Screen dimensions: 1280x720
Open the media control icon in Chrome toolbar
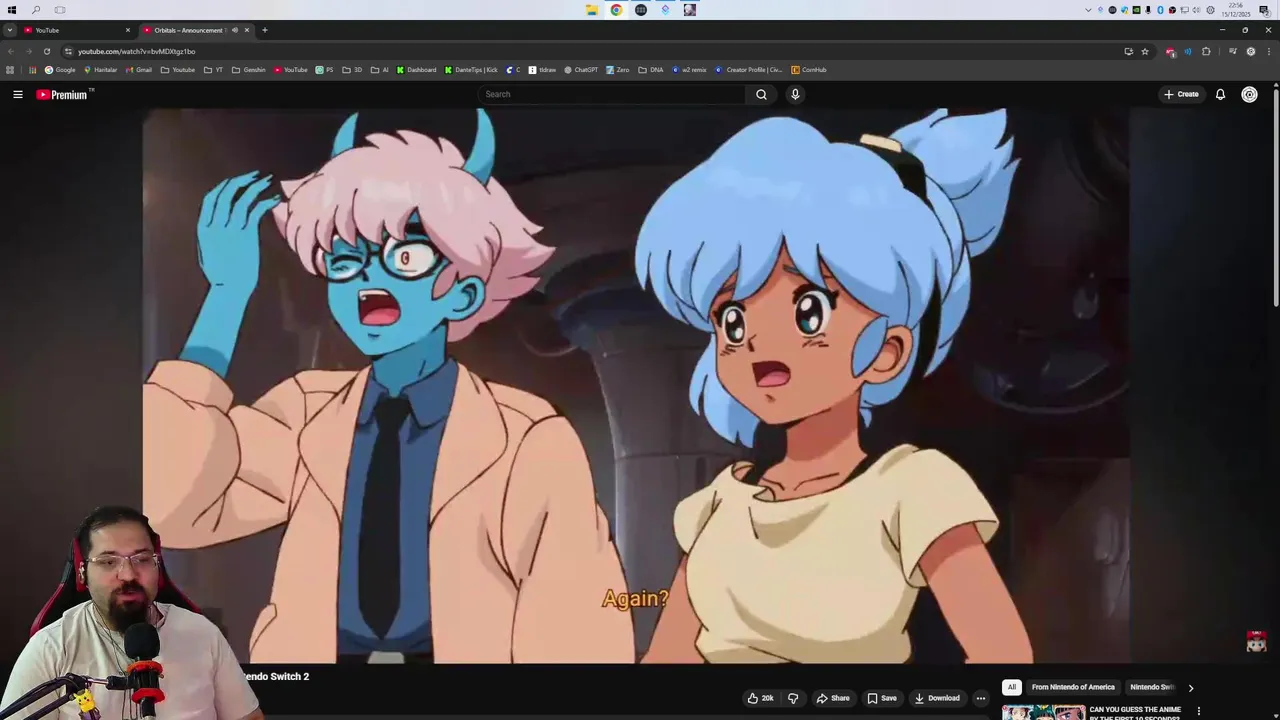(1232, 51)
